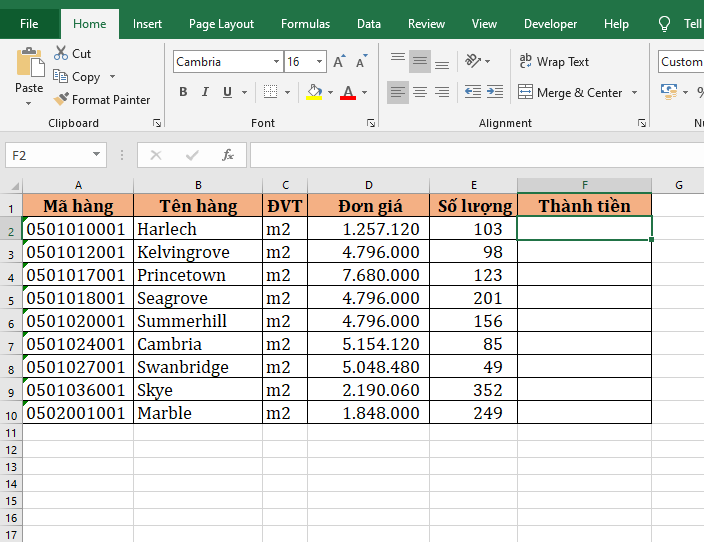Switch to the Formulas tab
The width and height of the screenshot is (704, 542).
pos(305,24)
